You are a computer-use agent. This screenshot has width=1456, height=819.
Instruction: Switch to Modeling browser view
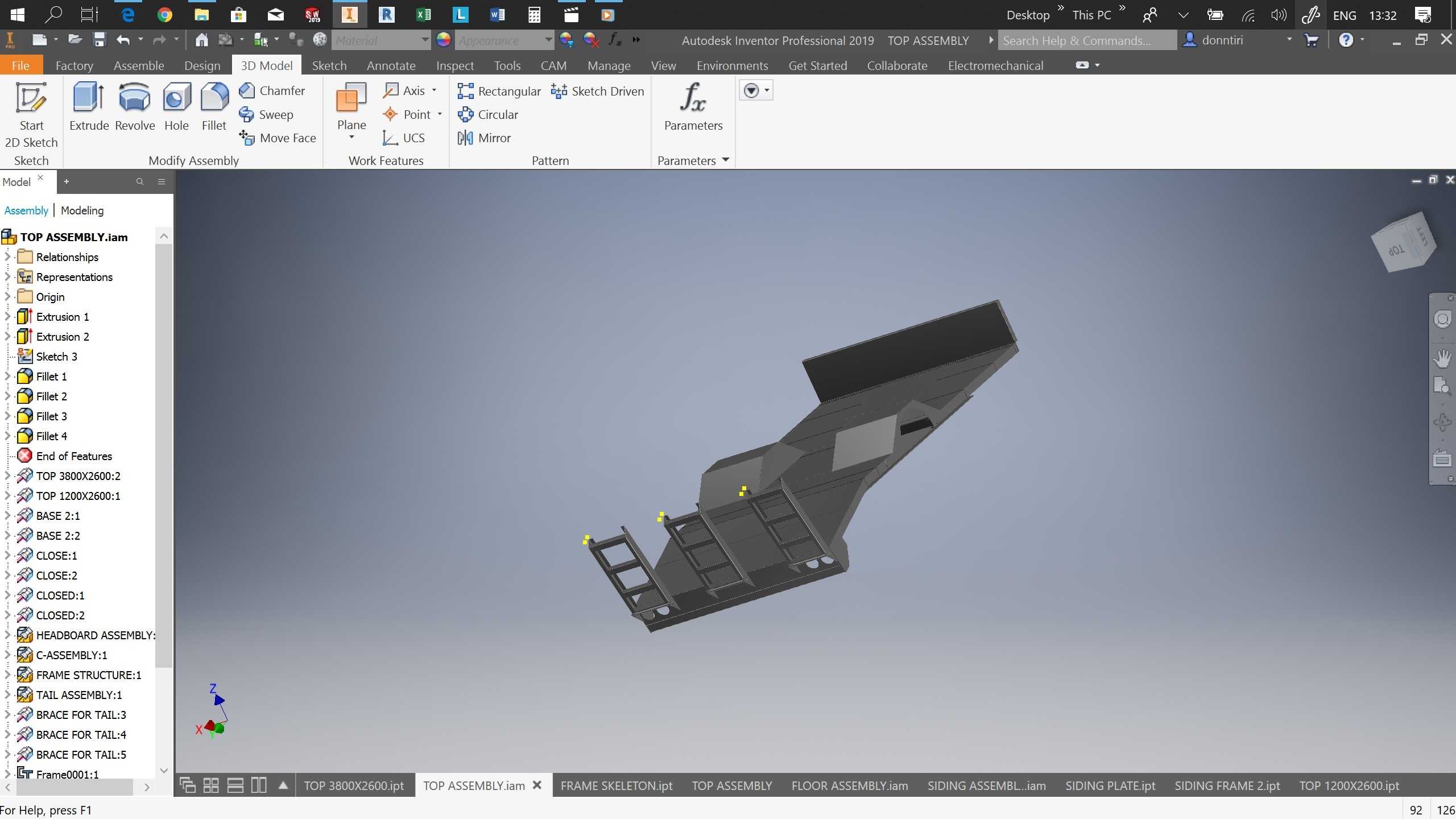point(82,210)
